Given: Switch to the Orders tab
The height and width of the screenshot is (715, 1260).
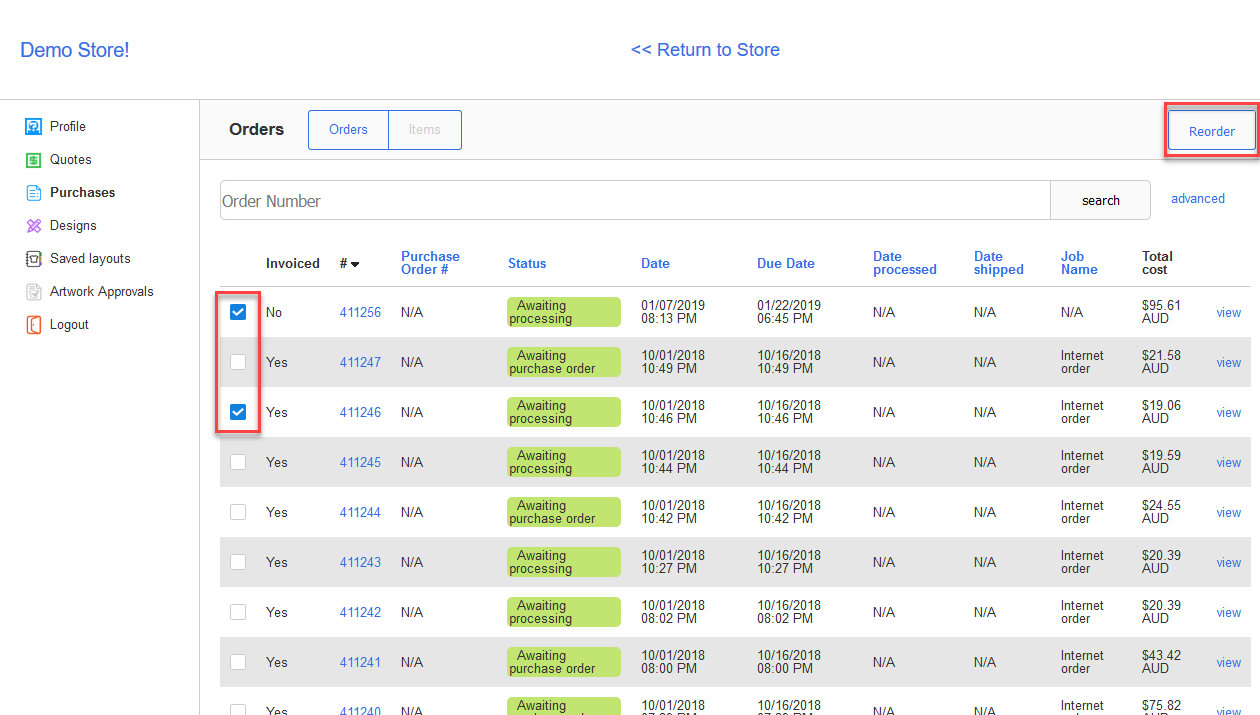Looking at the screenshot, I should [x=348, y=130].
